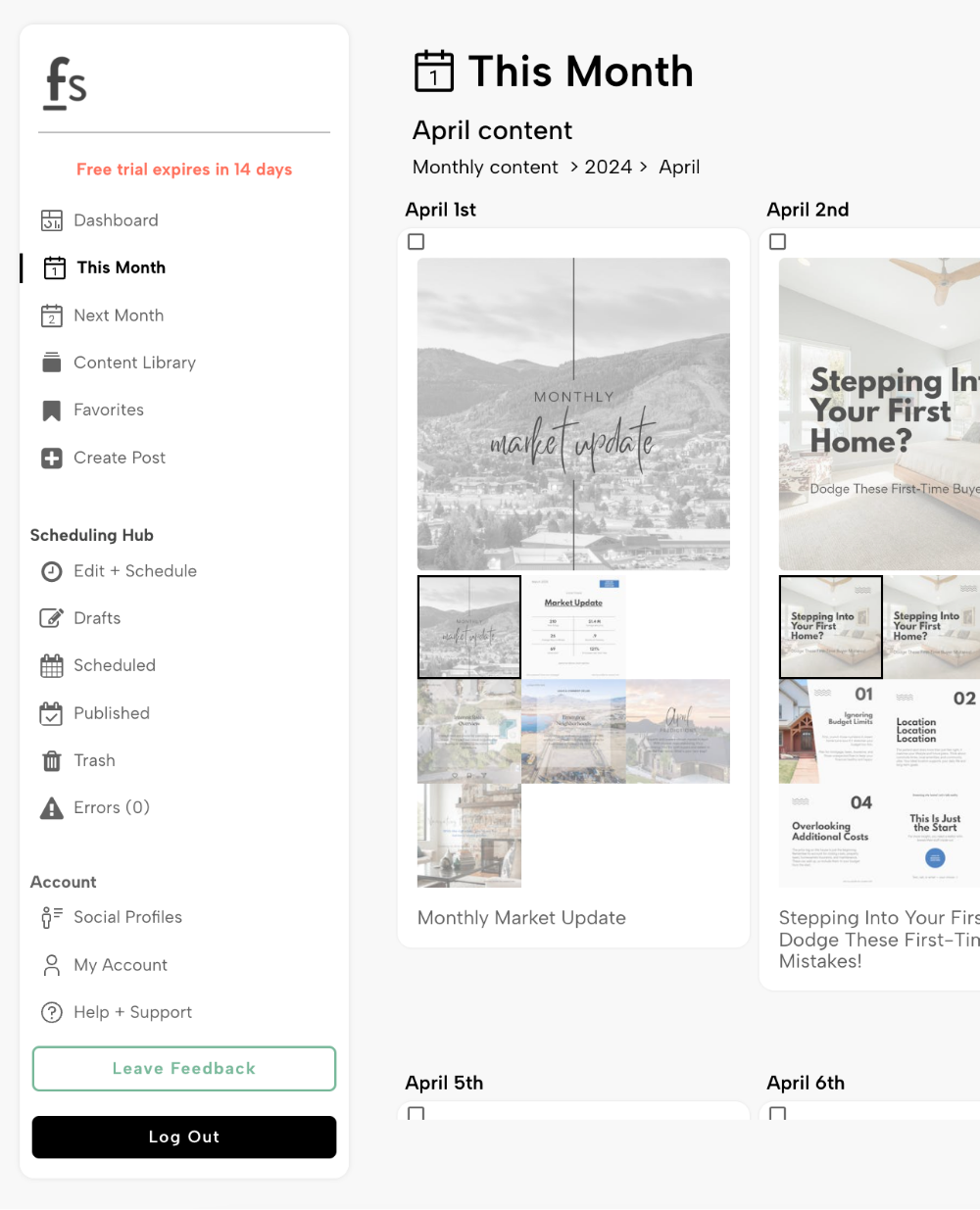Click the Content Library icon
980x1210 pixels.
click(52, 363)
